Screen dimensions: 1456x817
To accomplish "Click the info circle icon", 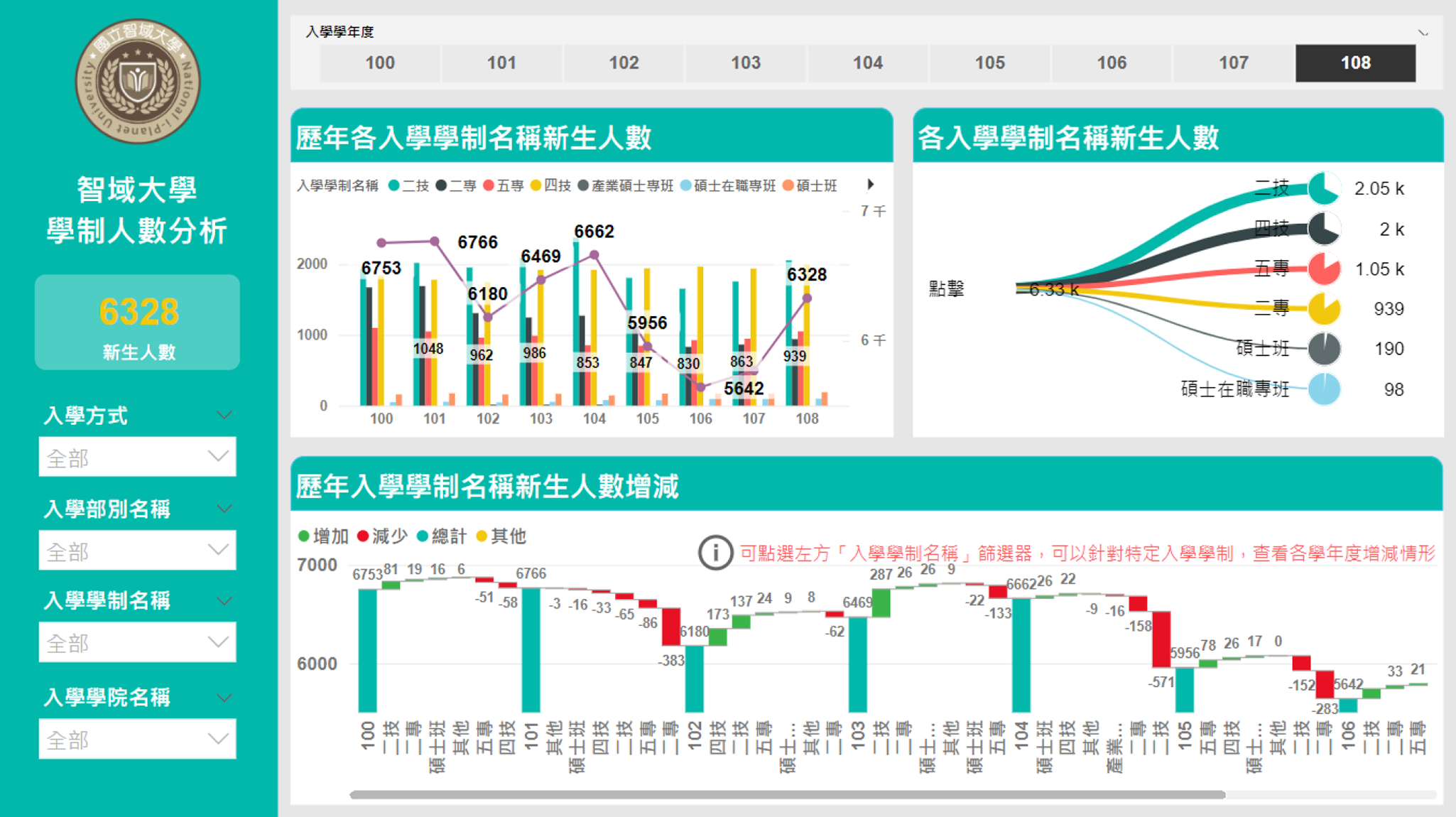I will coord(715,552).
